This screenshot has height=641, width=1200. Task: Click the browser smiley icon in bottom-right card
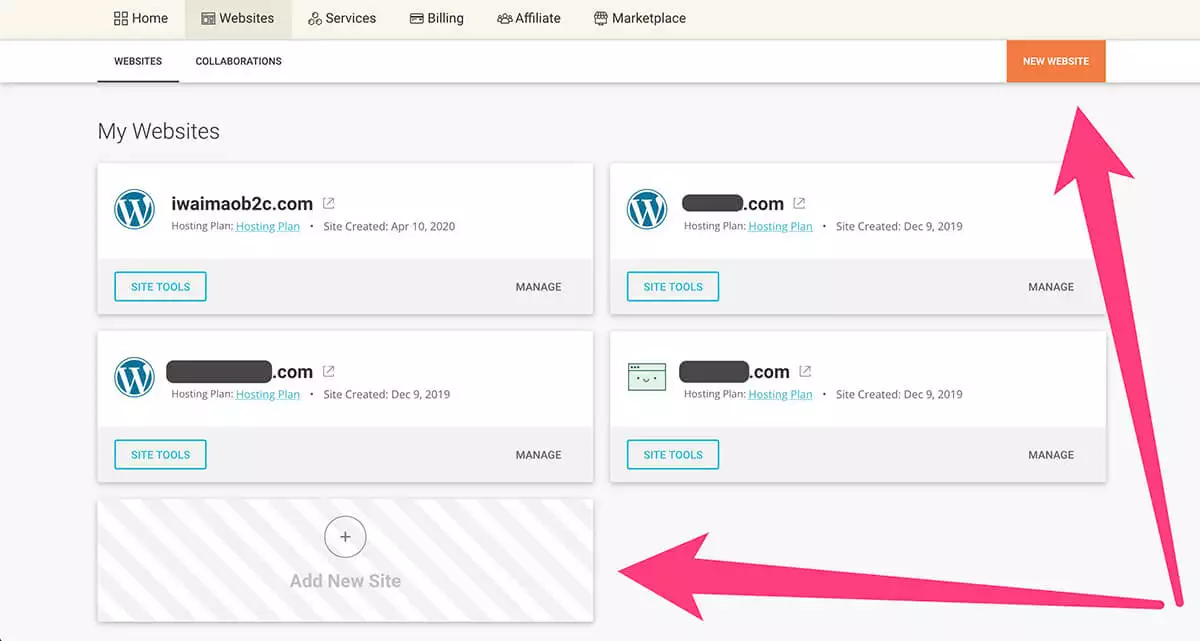point(647,377)
